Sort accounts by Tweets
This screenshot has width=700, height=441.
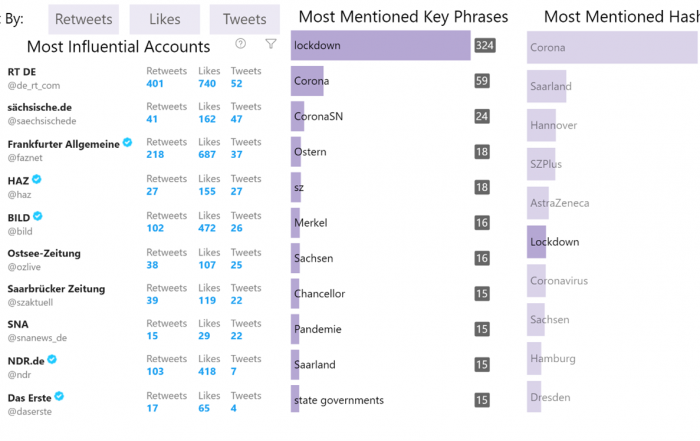pos(245,19)
